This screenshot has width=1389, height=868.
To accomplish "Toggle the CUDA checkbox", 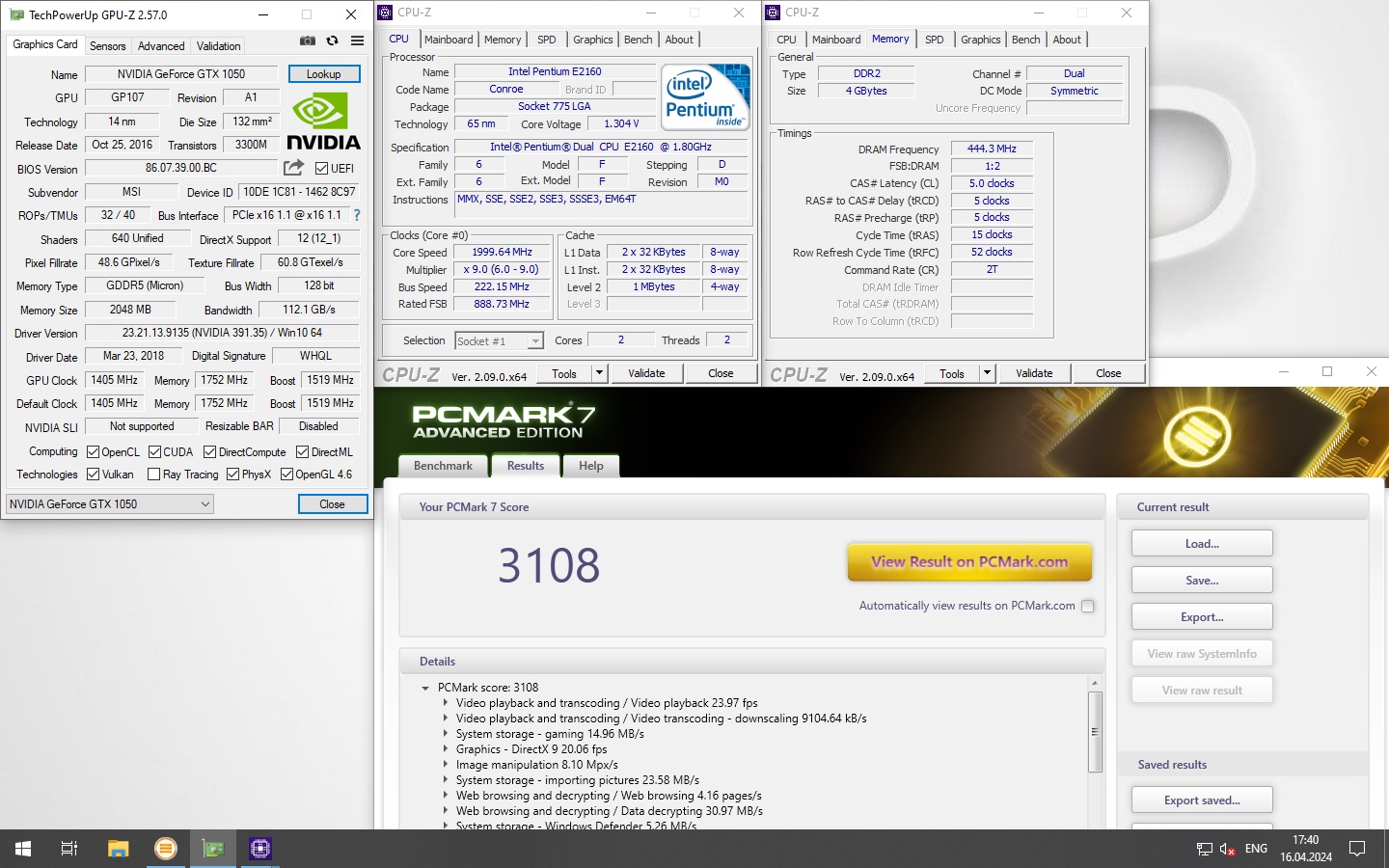I will [154, 451].
